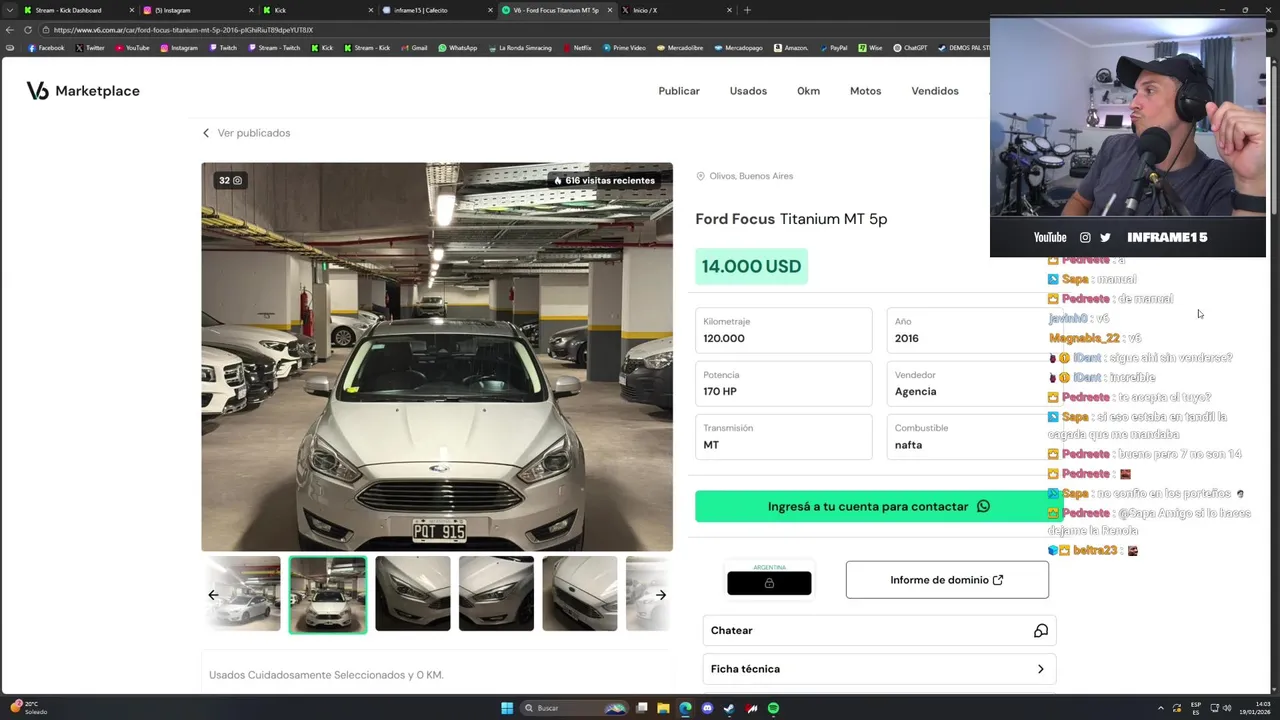Open PayPal bookmark

833,48
